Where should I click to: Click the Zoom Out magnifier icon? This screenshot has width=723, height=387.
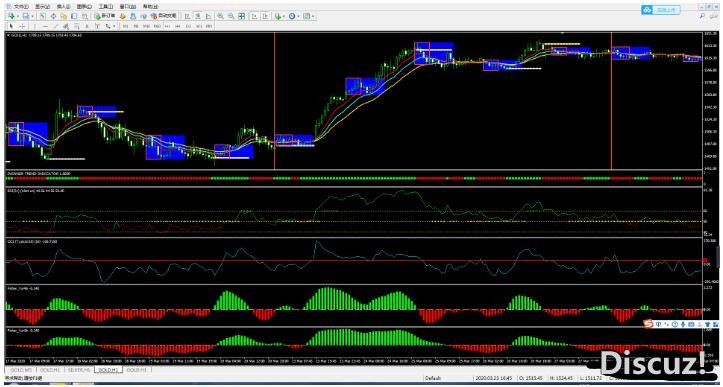[x=231, y=16]
